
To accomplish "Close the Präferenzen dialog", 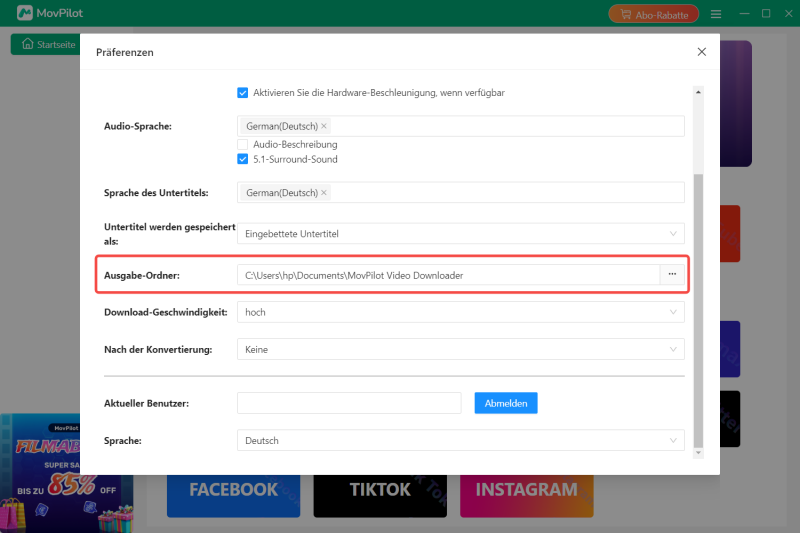I will pyautogui.click(x=702, y=52).
